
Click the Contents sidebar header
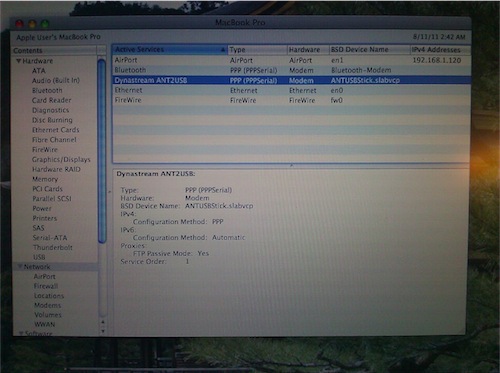pos(54,51)
